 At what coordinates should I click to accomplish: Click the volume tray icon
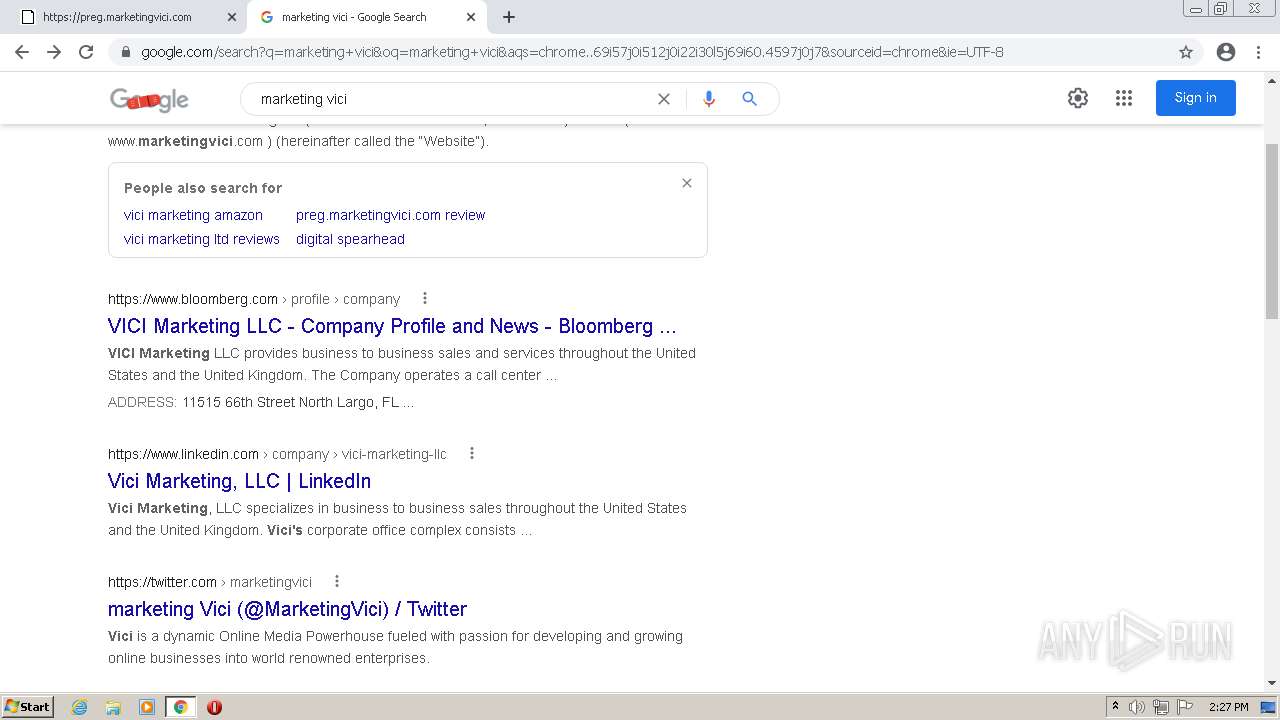1137,707
